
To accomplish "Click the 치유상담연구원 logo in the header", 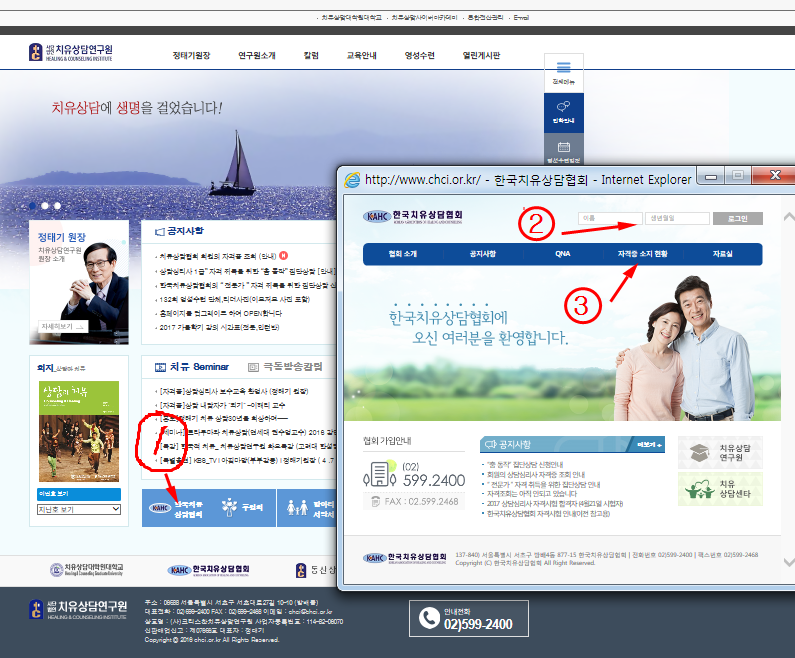I will point(70,52).
